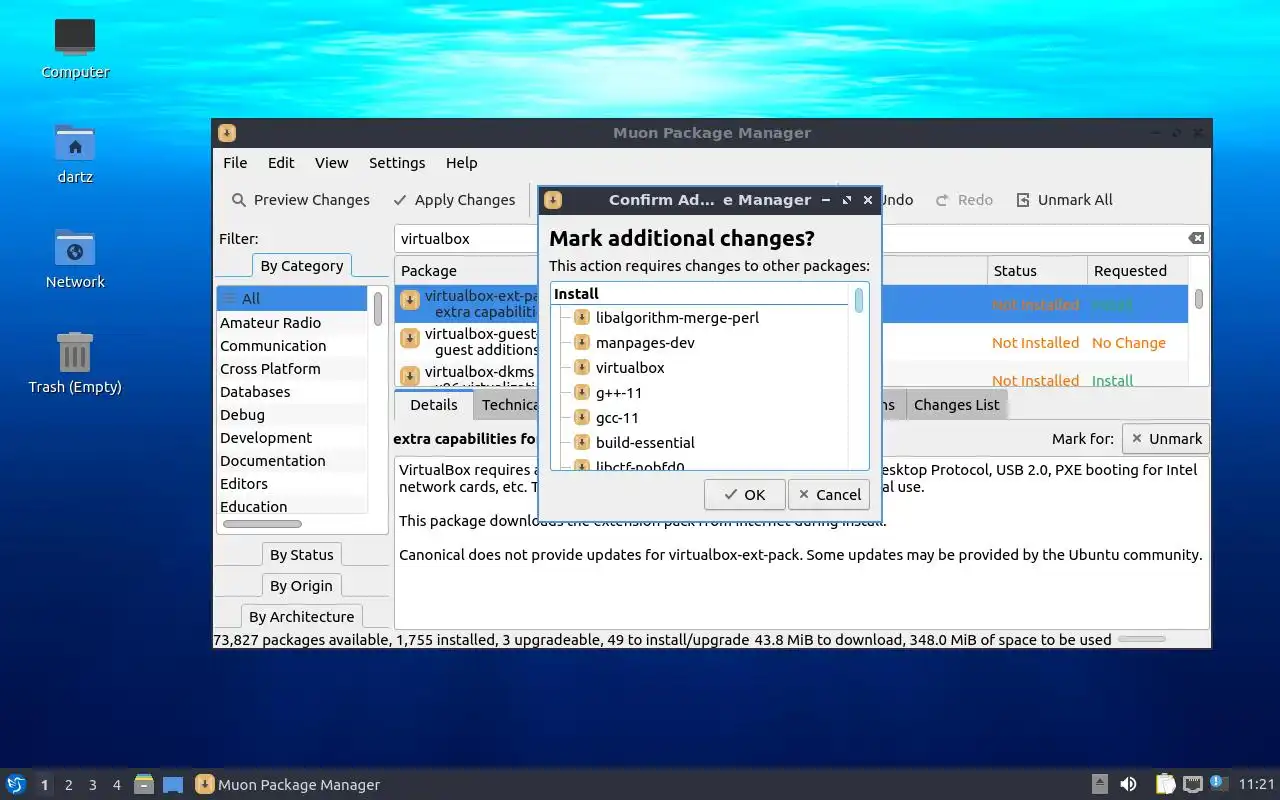Open the Changes List tab
Screen dimensions: 1280x800
tap(957, 405)
